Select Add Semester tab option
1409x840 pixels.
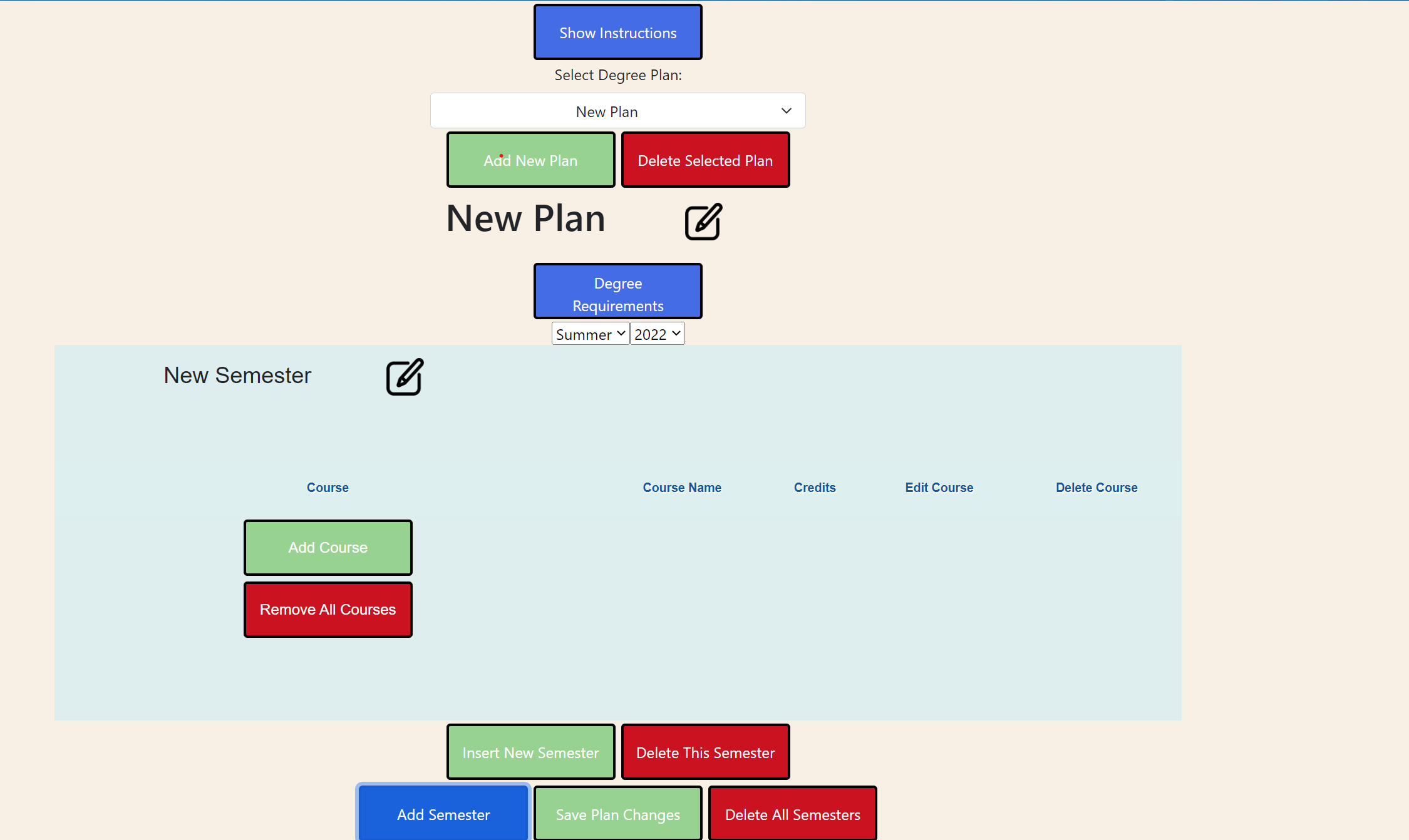443,814
